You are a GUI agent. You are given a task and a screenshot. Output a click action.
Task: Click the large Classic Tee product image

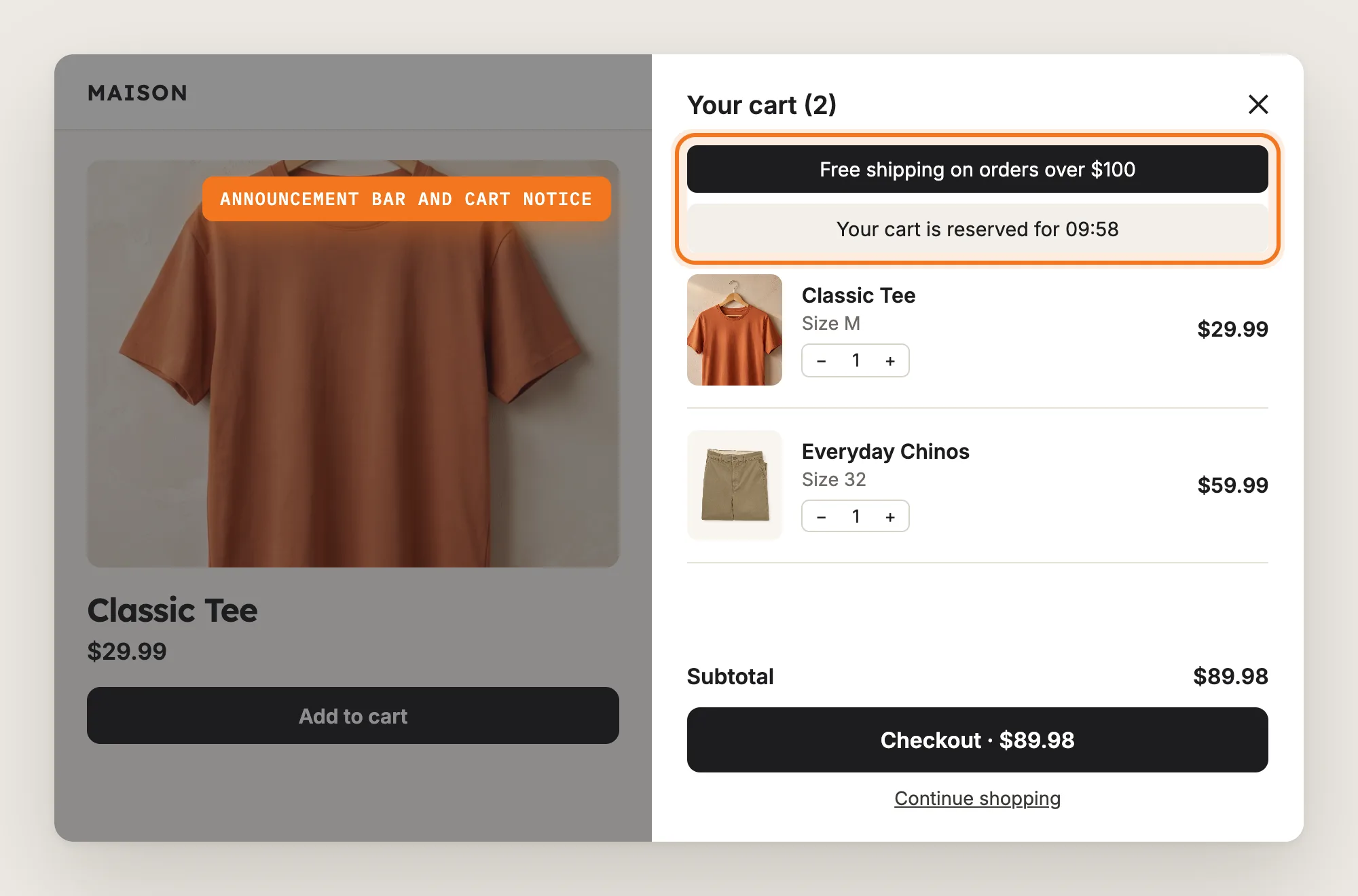353,364
